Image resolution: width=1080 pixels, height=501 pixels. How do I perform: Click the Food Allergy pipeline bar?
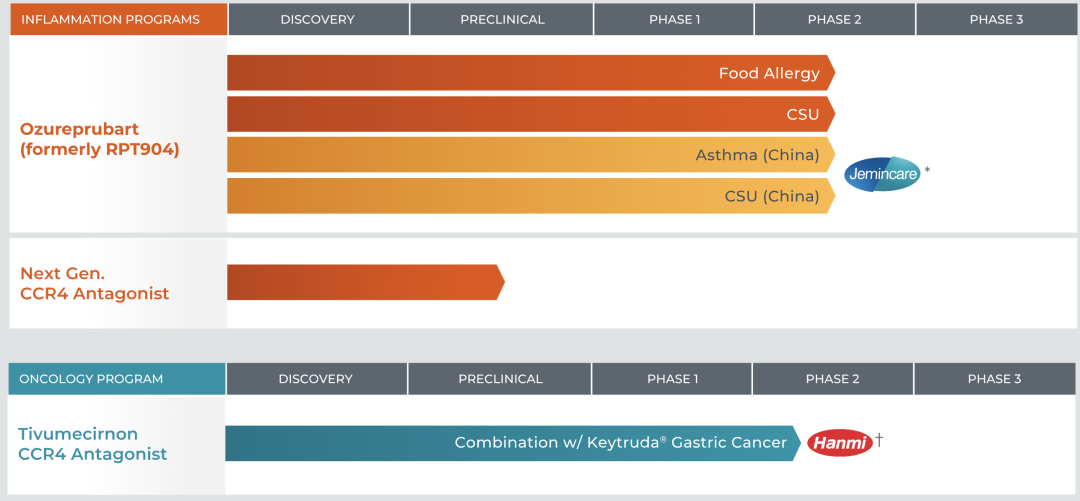pyautogui.click(x=530, y=73)
